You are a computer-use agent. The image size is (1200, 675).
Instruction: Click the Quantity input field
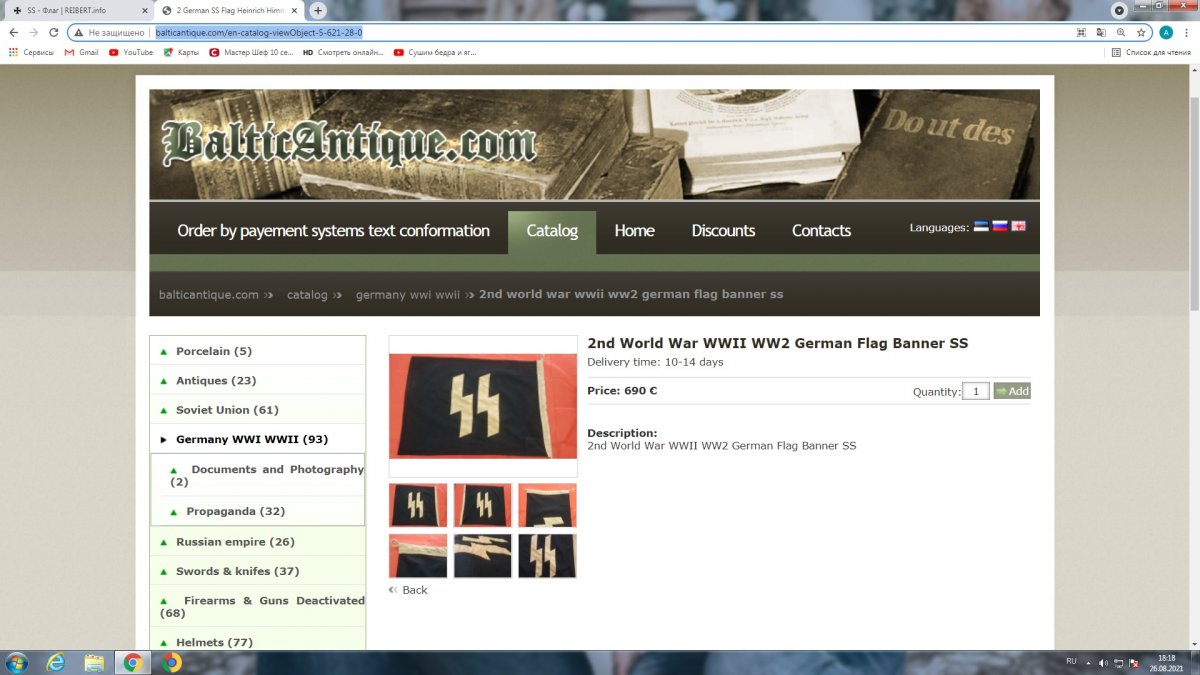[975, 391]
